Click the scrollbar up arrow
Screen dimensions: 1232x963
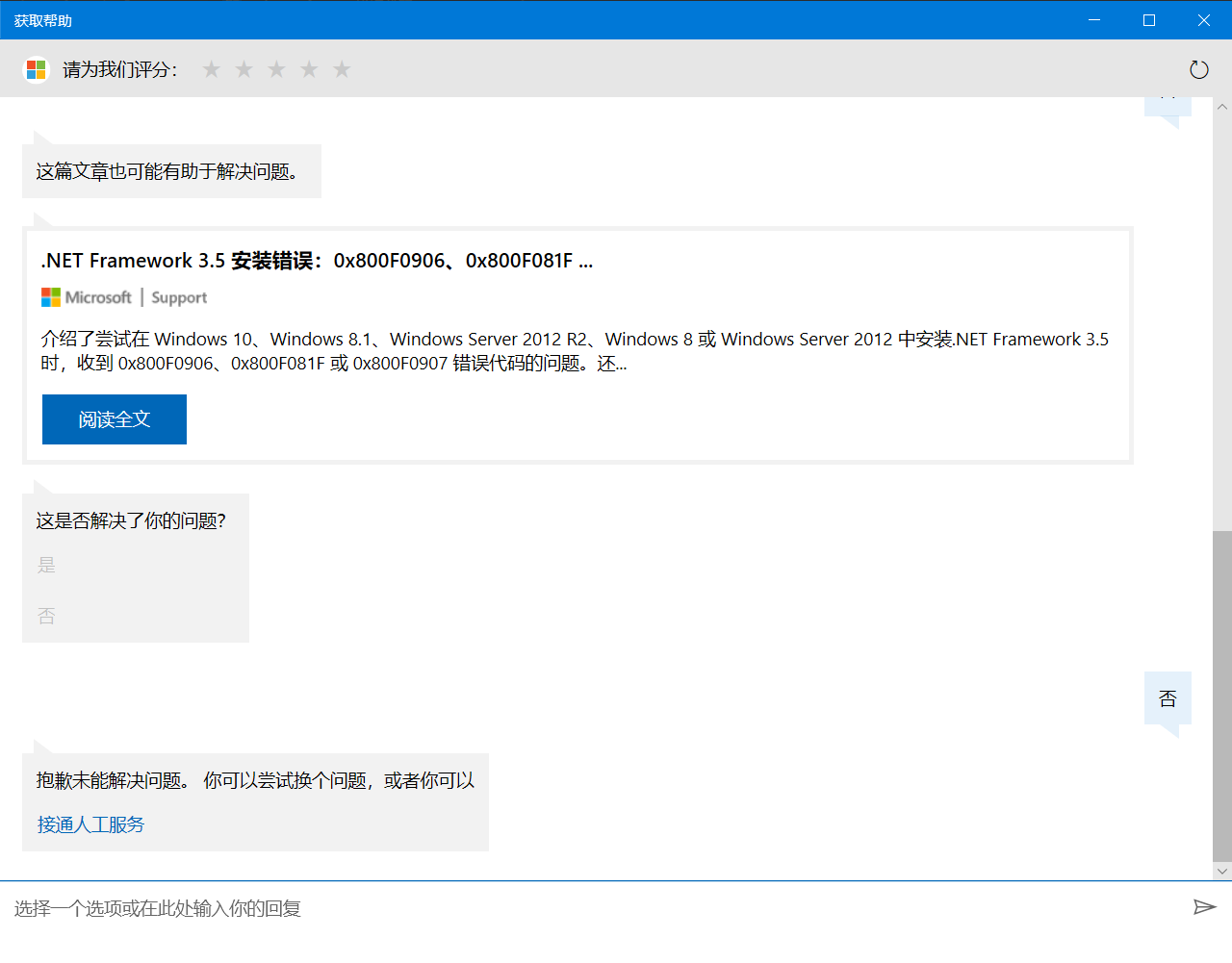point(1222,107)
